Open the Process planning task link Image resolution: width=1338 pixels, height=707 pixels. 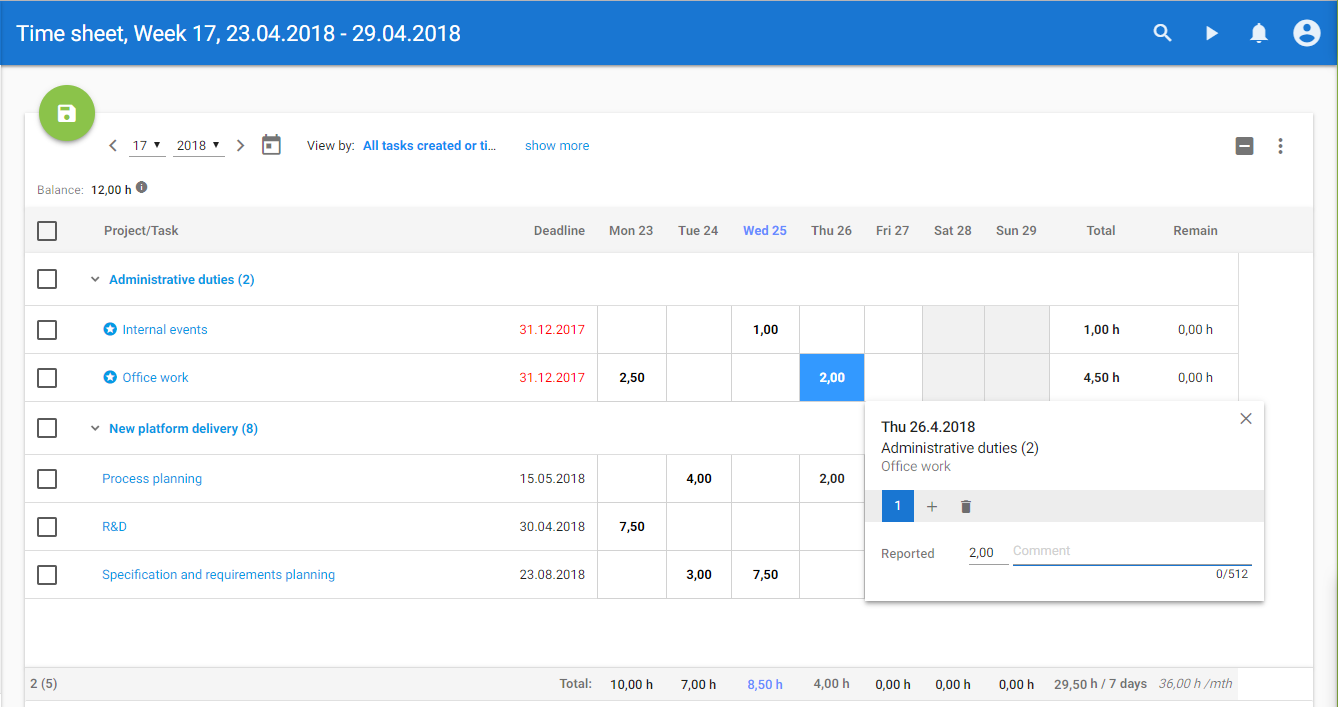coord(152,479)
